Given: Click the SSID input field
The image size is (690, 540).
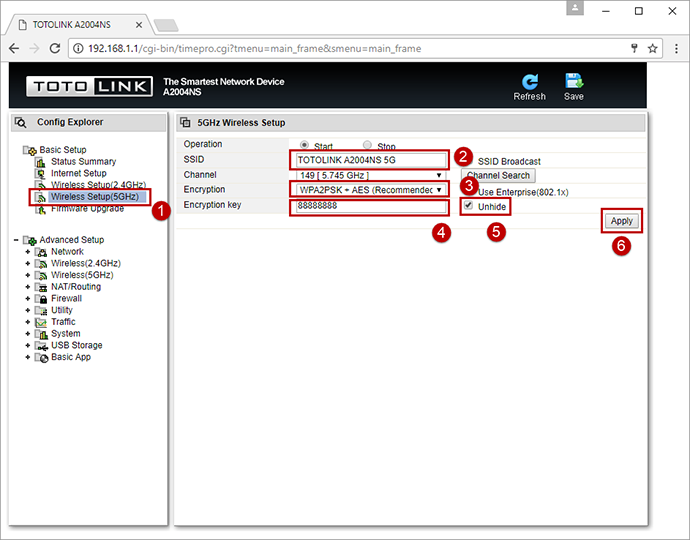Looking at the screenshot, I should tap(371, 160).
